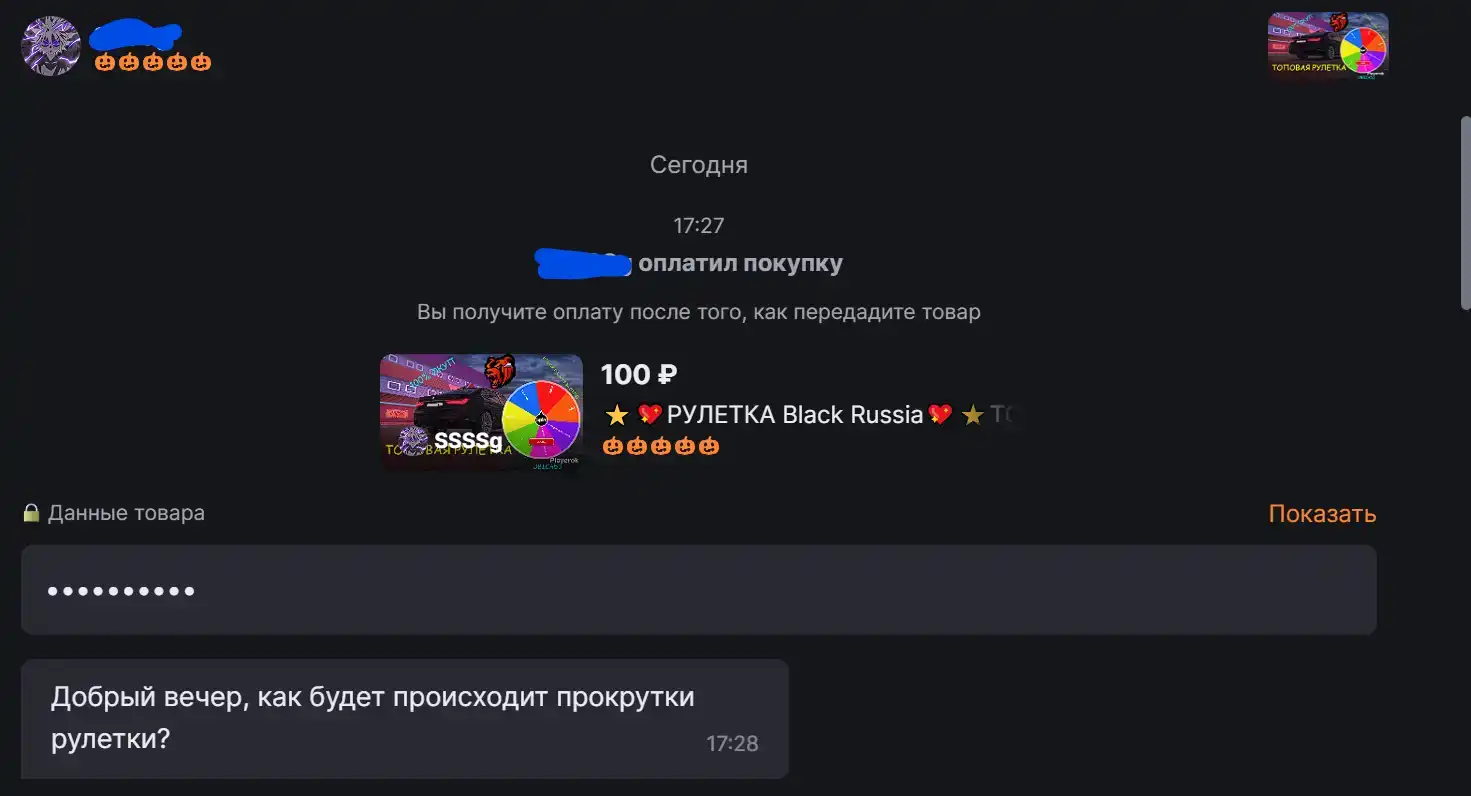Click the SSSSg seller avatar on the product image
Viewport: 1471px width, 796px height.
[414, 439]
